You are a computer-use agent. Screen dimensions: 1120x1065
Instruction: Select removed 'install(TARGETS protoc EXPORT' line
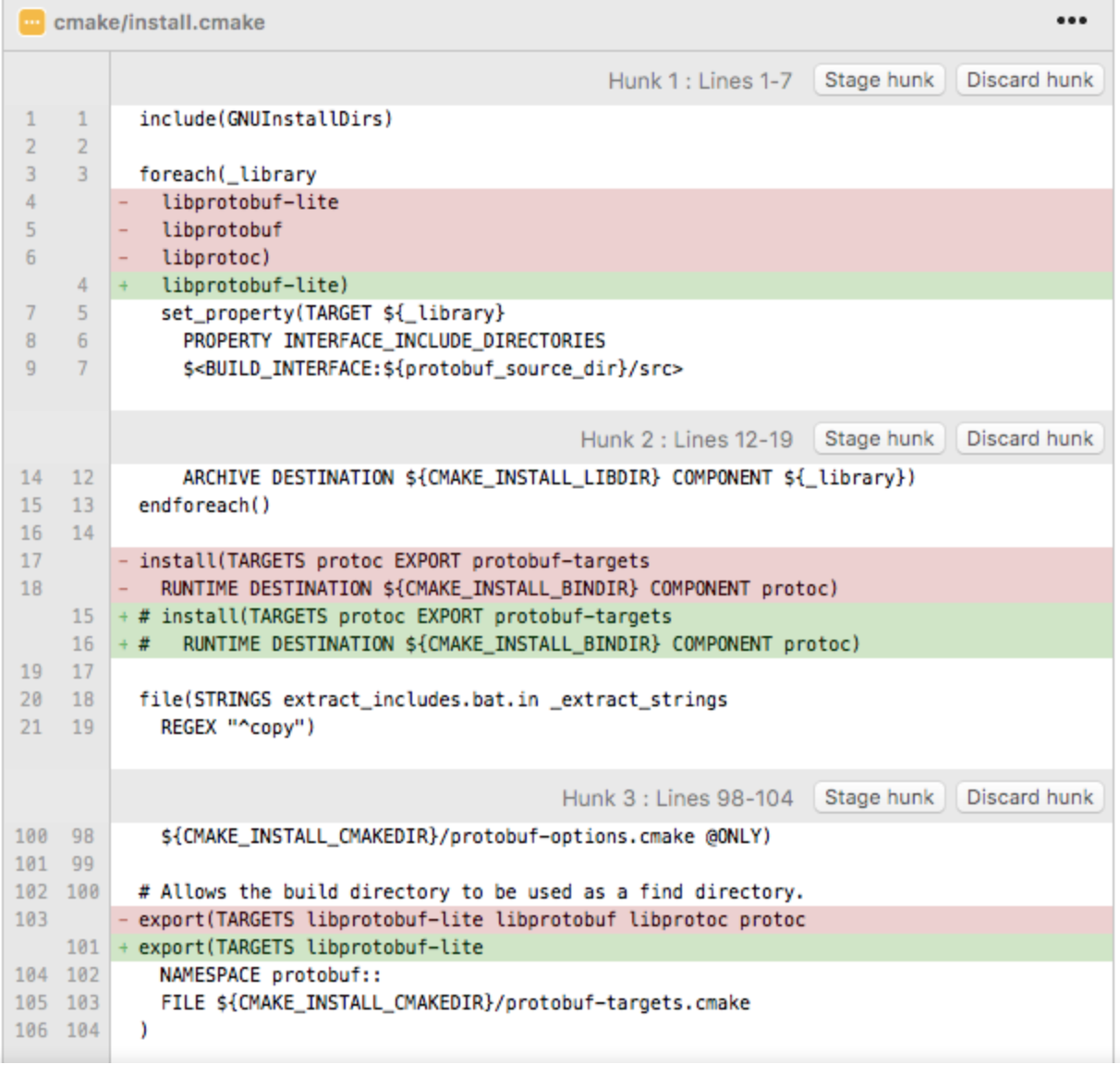pyautogui.click(x=611, y=561)
